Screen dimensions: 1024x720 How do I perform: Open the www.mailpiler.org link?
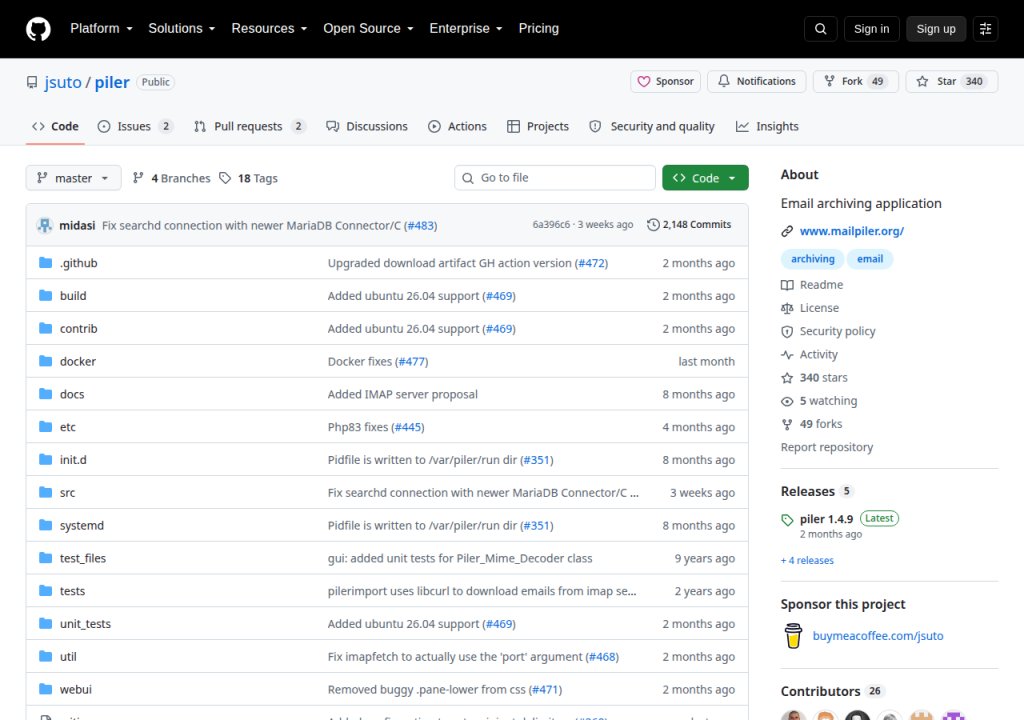coord(852,231)
